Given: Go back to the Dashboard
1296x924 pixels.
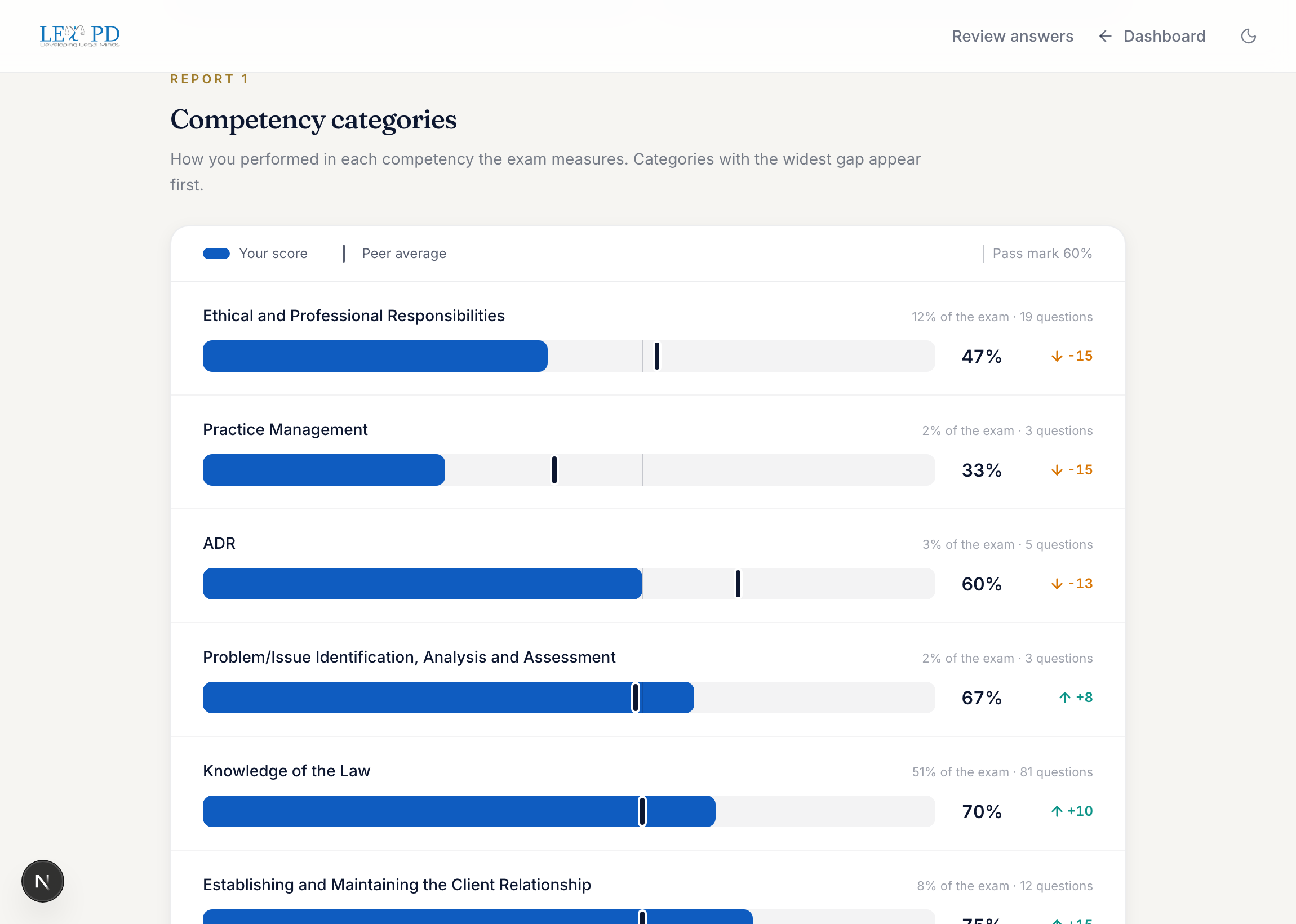Looking at the screenshot, I should 1152,37.
